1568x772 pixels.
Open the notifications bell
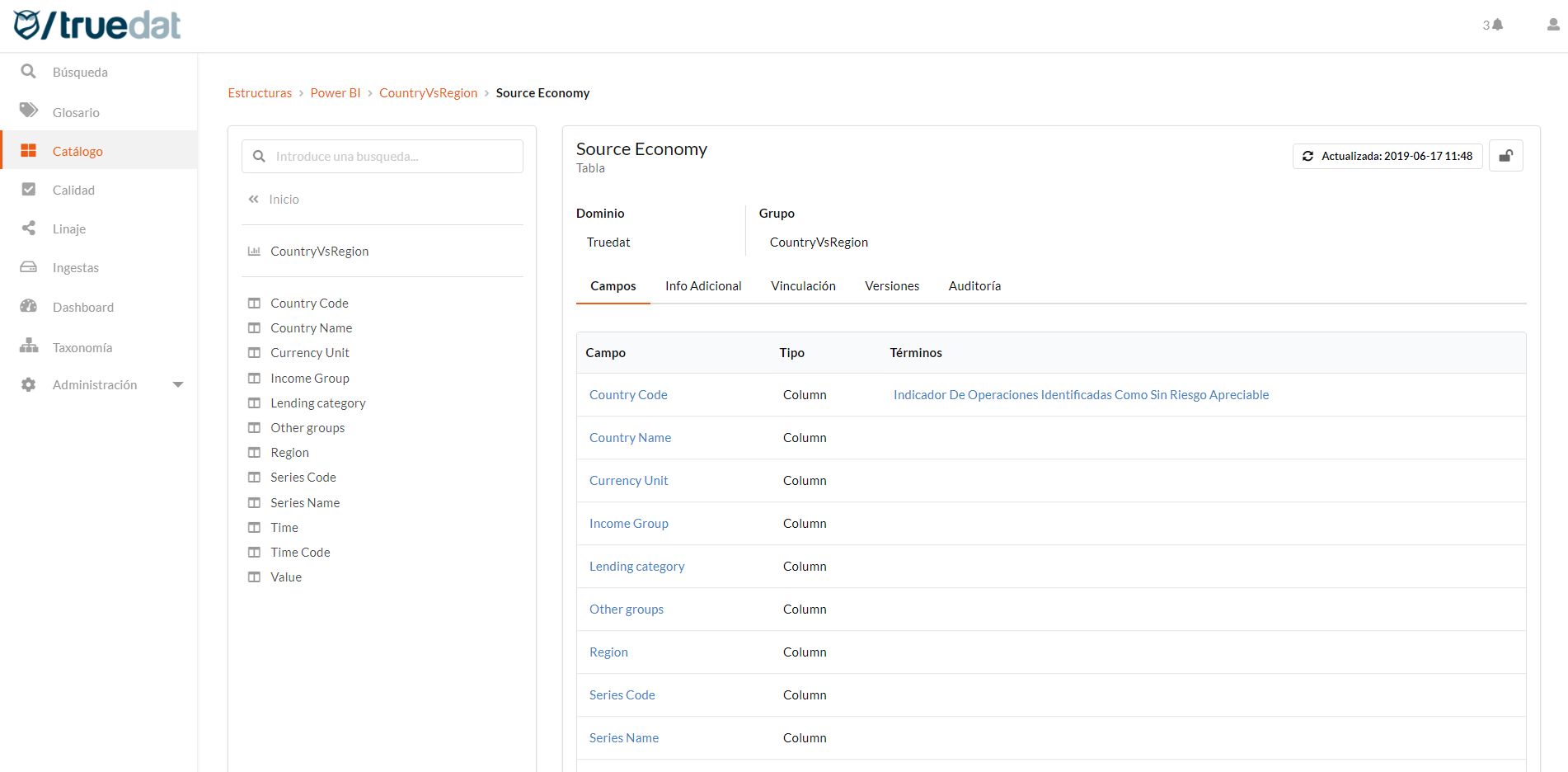(1495, 24)
